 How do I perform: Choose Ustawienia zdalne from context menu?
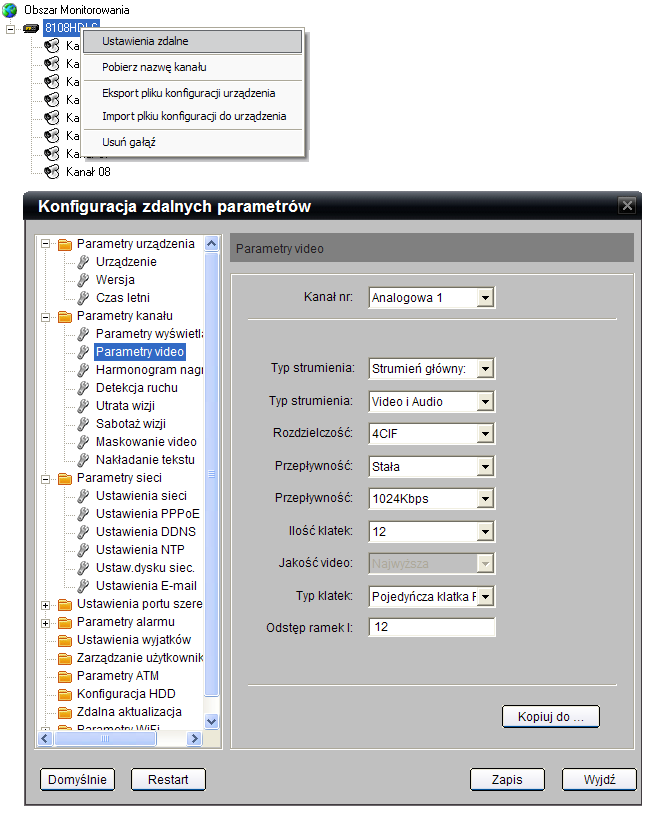tap(192, 42)
